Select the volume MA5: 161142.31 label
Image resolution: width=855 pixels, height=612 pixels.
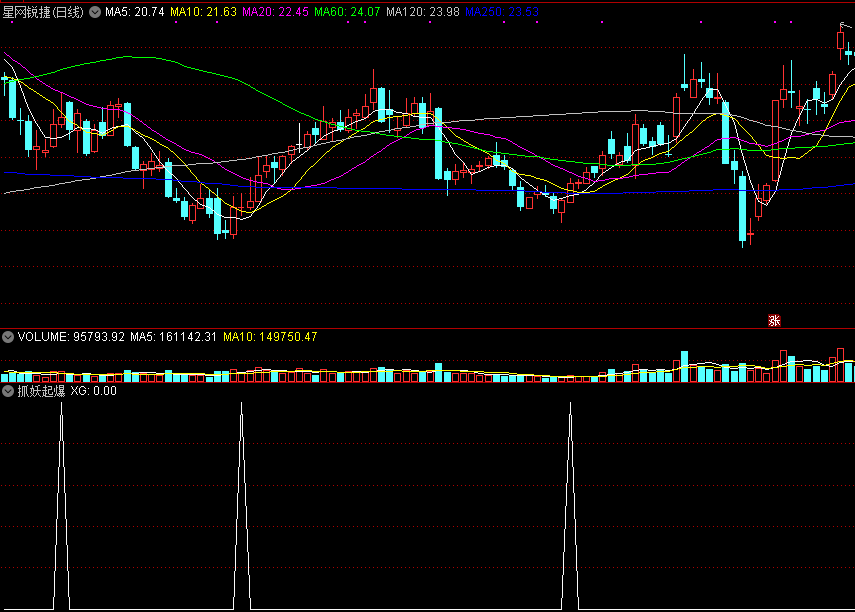(x=173, y=337)
